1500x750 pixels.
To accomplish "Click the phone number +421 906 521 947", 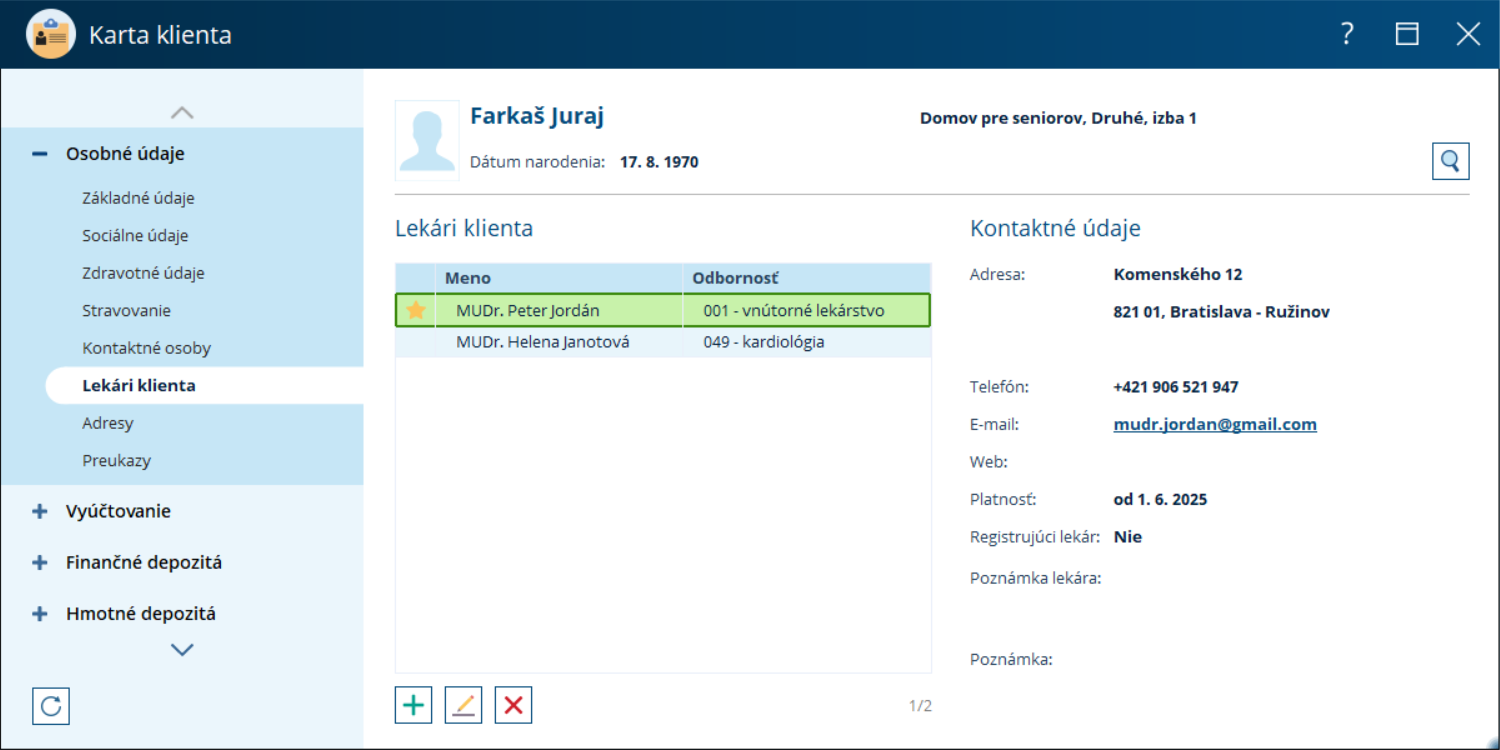I will (1176, 387).
